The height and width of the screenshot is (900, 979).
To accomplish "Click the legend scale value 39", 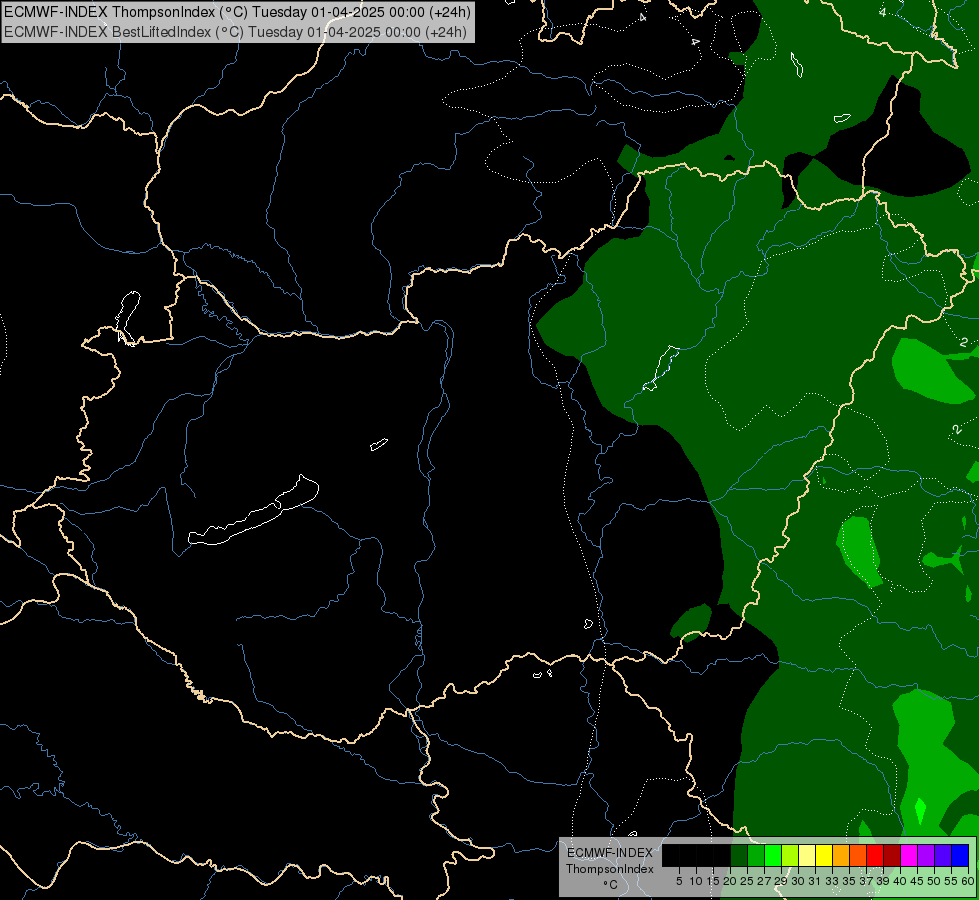I will tap(883, 881).
